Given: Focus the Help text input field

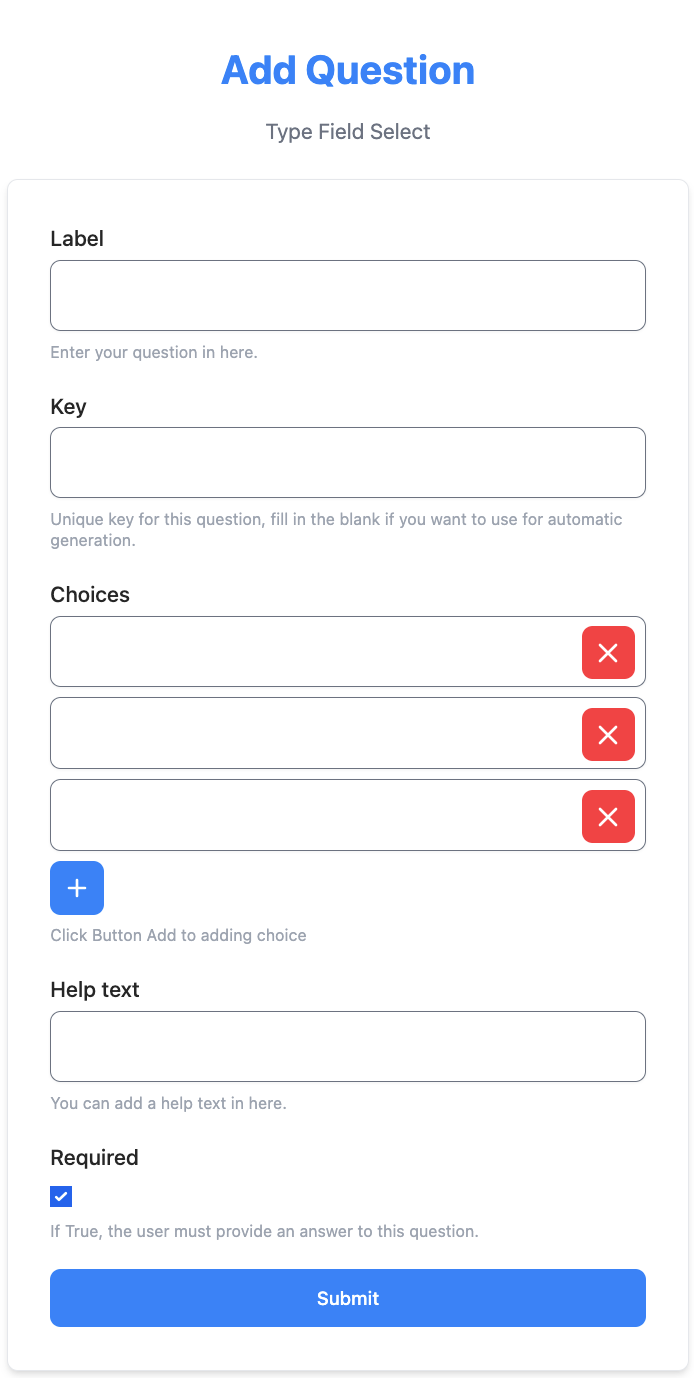Looking at the screenshot, I should click(x=348, y=1046).
